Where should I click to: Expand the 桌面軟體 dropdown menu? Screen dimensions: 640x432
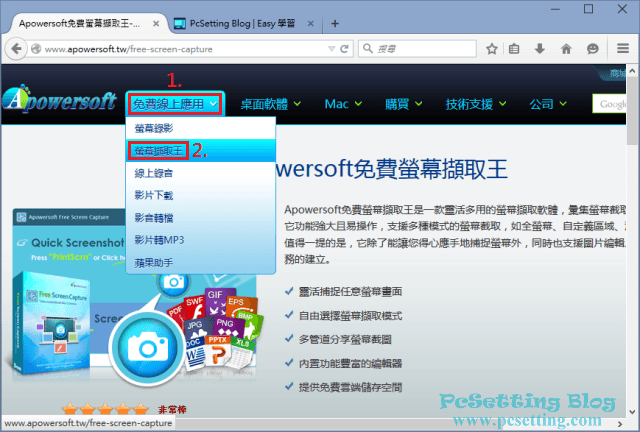point(273,103)
